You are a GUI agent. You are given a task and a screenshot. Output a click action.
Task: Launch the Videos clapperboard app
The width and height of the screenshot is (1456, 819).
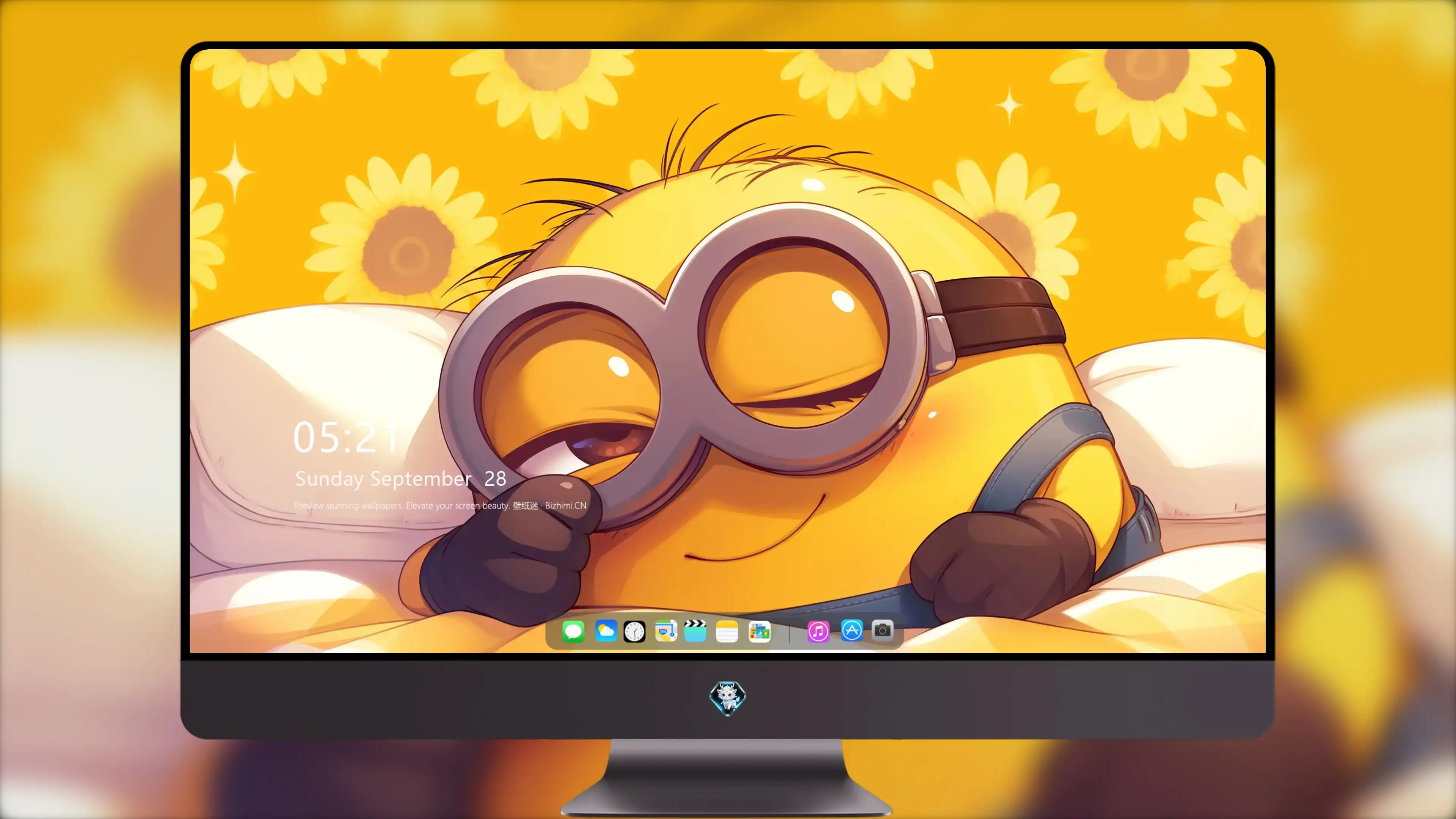695,631
